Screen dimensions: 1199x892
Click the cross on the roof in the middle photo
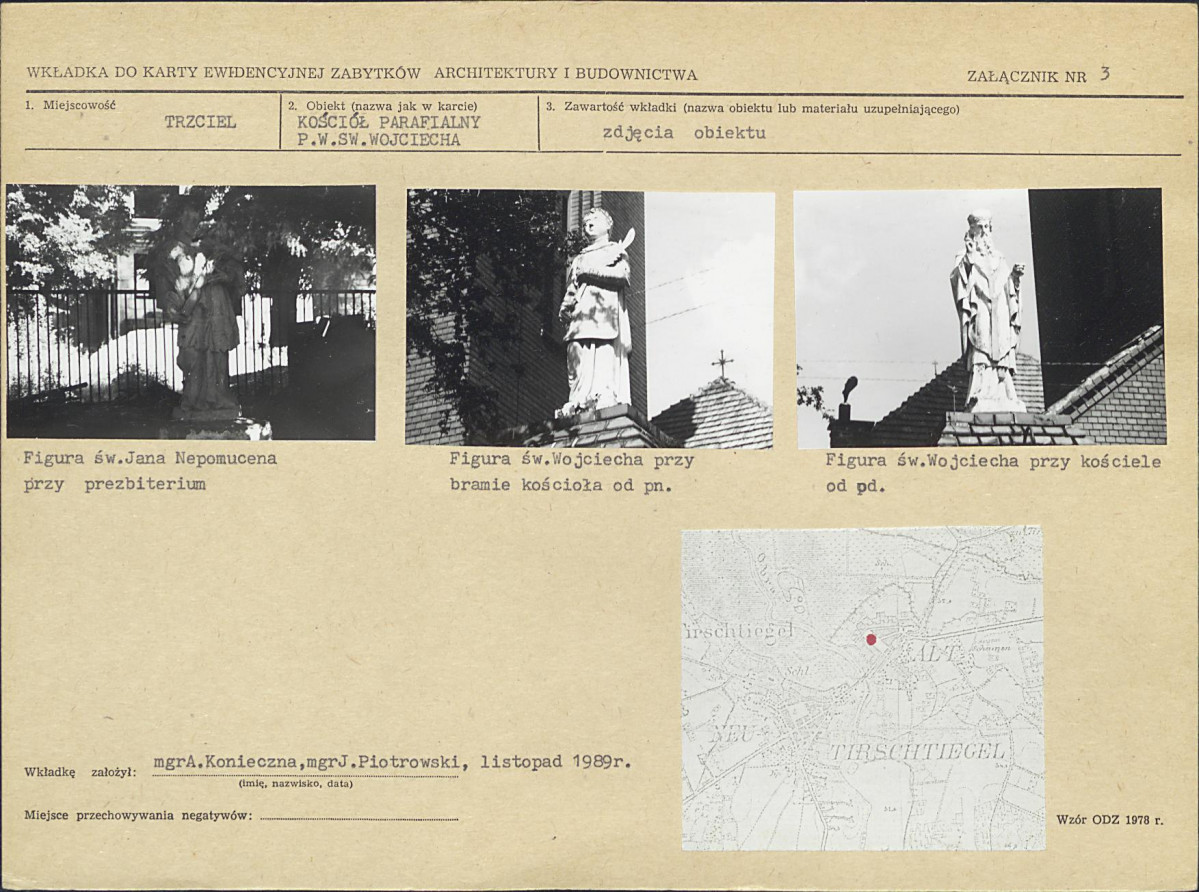[x=720, y=363]
